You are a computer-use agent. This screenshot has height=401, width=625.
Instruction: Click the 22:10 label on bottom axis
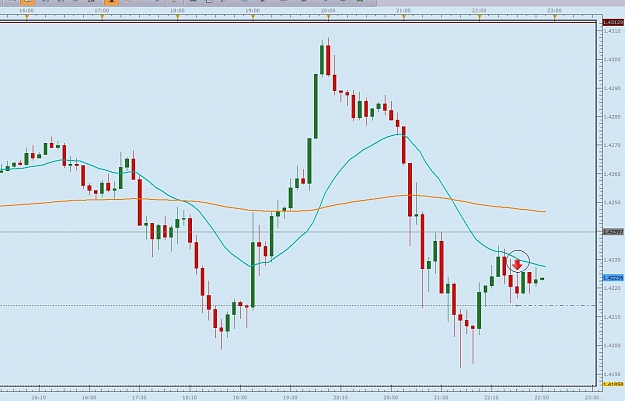click(491, 397)
